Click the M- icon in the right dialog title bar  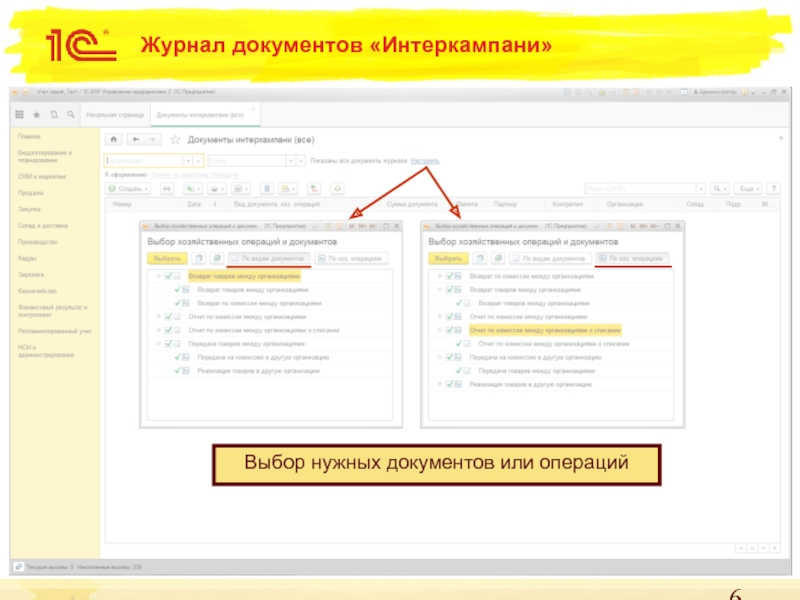click(654, 226)
